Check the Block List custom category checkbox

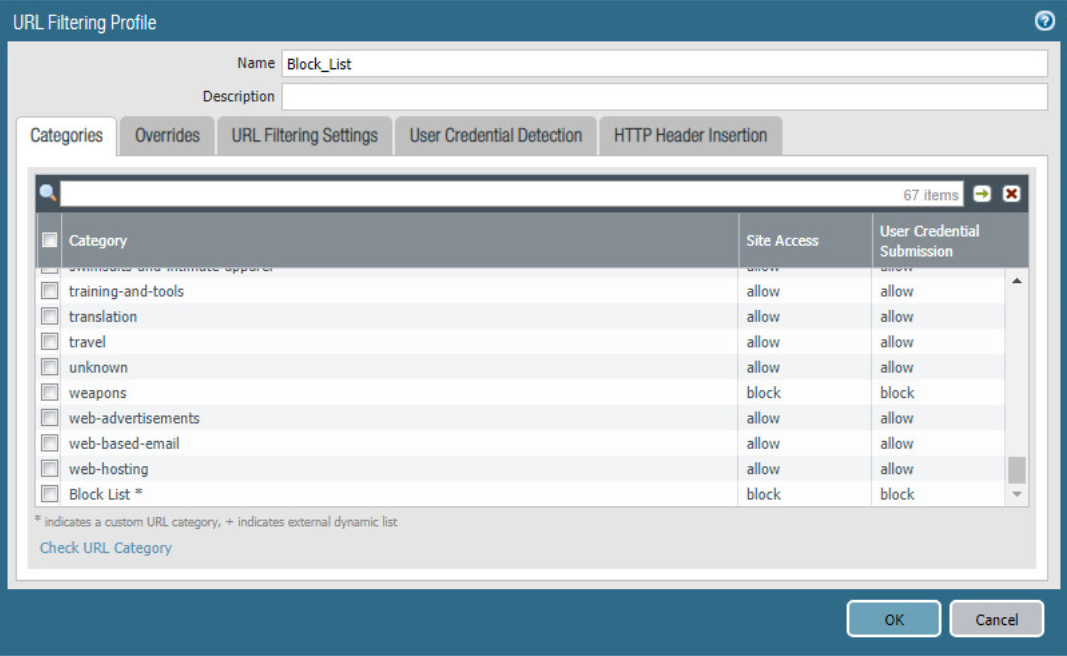pyautogui.click(x=49, y=493)
